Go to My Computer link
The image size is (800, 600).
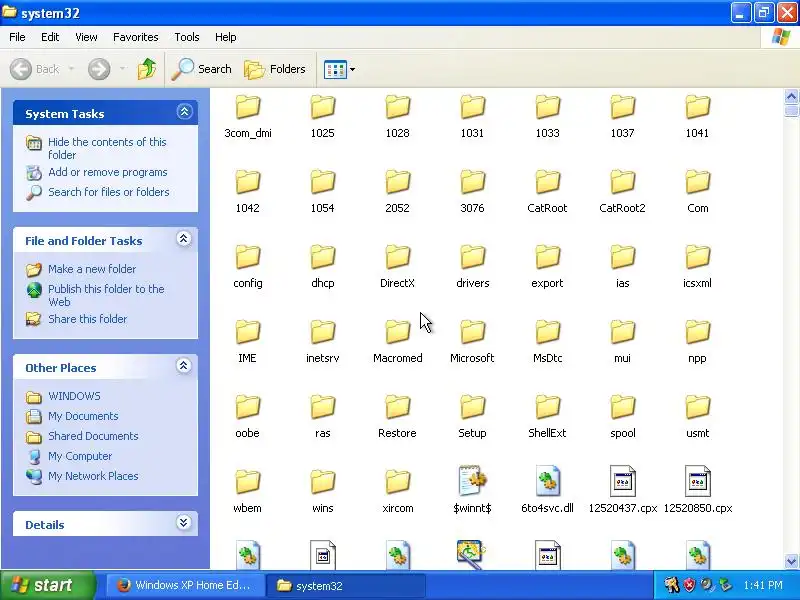(80, 456)
